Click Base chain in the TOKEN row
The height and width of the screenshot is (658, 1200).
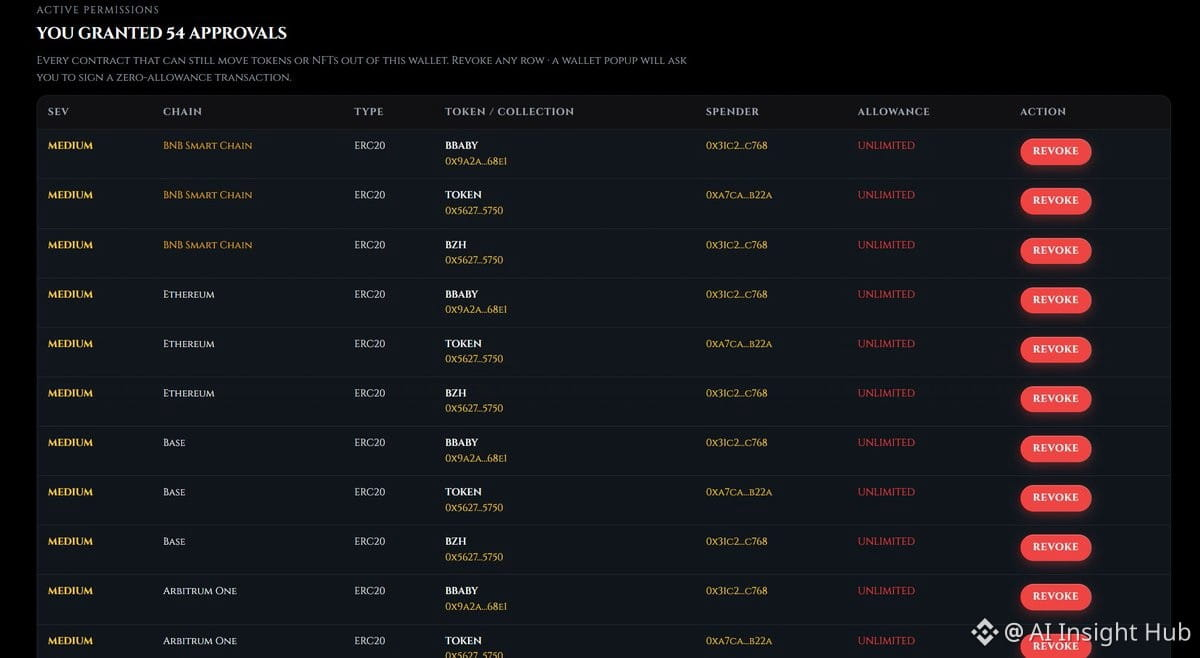[174, 492]
